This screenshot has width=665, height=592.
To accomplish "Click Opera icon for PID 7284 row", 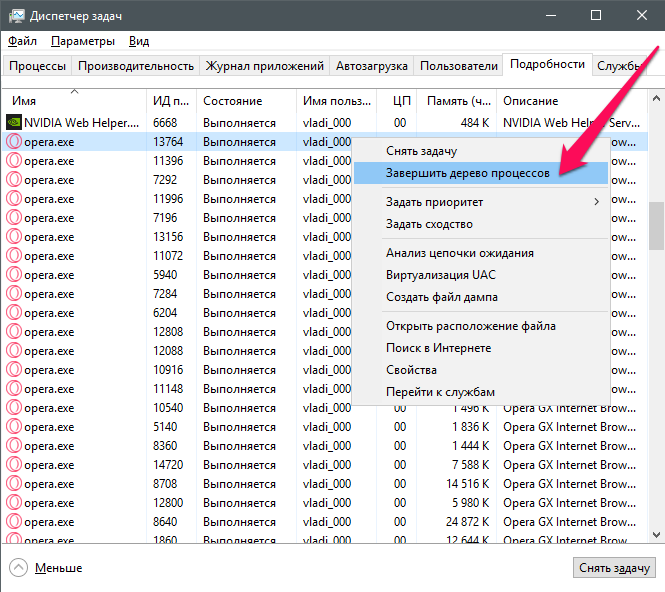I will coord(14,293).
